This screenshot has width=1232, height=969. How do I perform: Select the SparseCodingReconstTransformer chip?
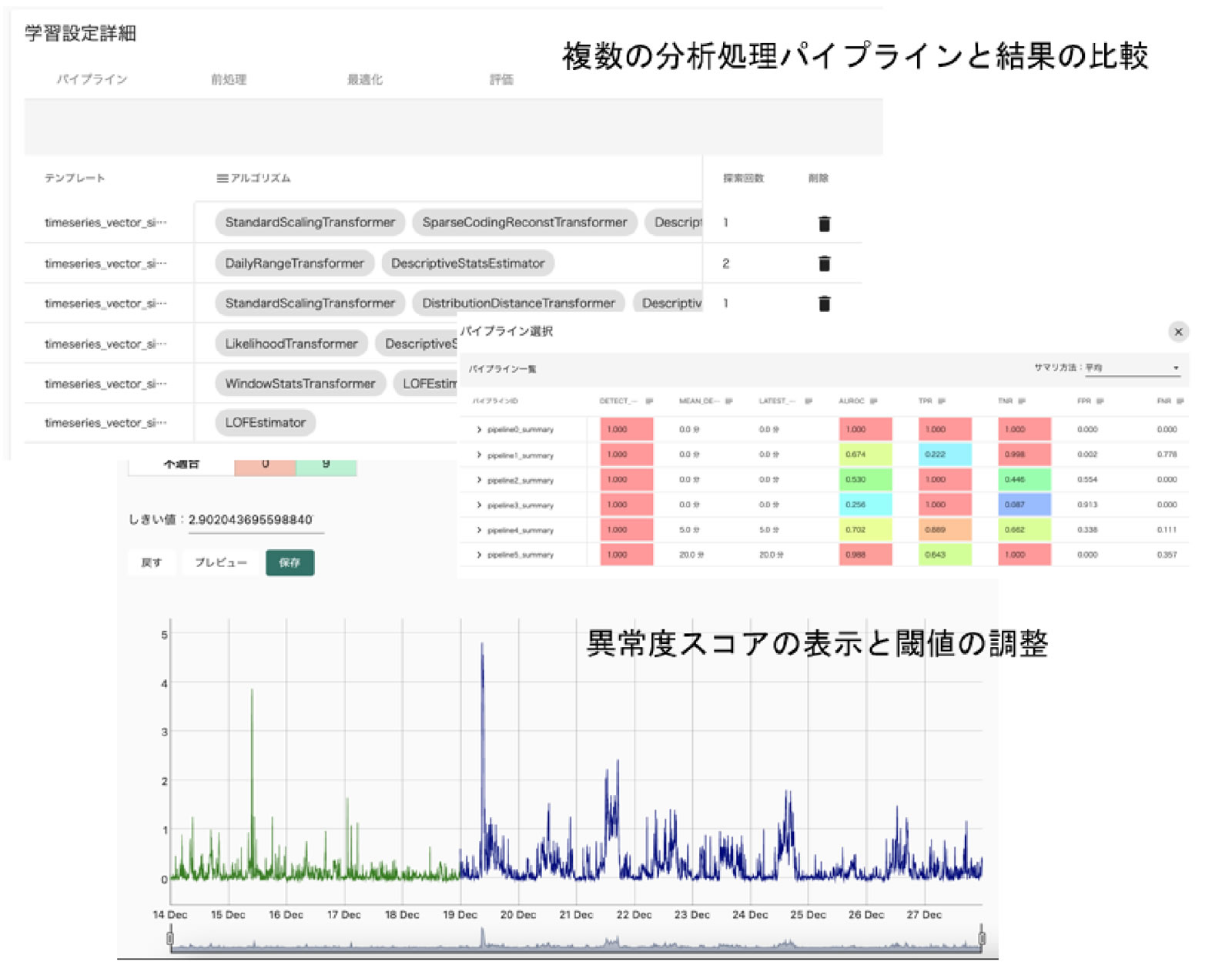[x=524, y=223]
